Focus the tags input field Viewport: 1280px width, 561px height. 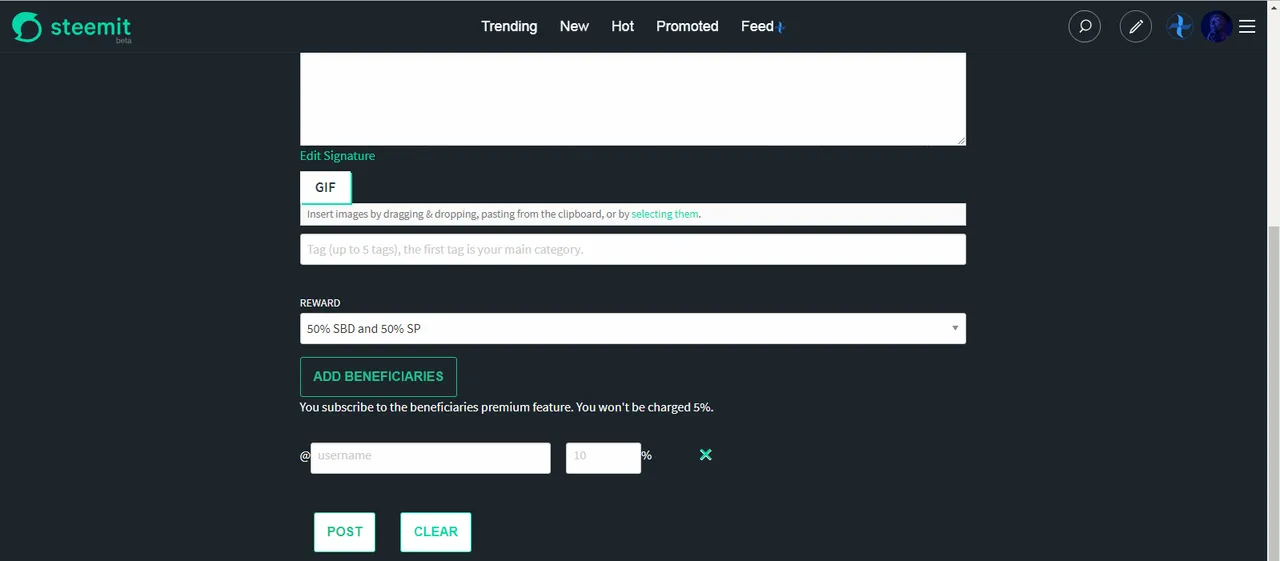[633, 249]
